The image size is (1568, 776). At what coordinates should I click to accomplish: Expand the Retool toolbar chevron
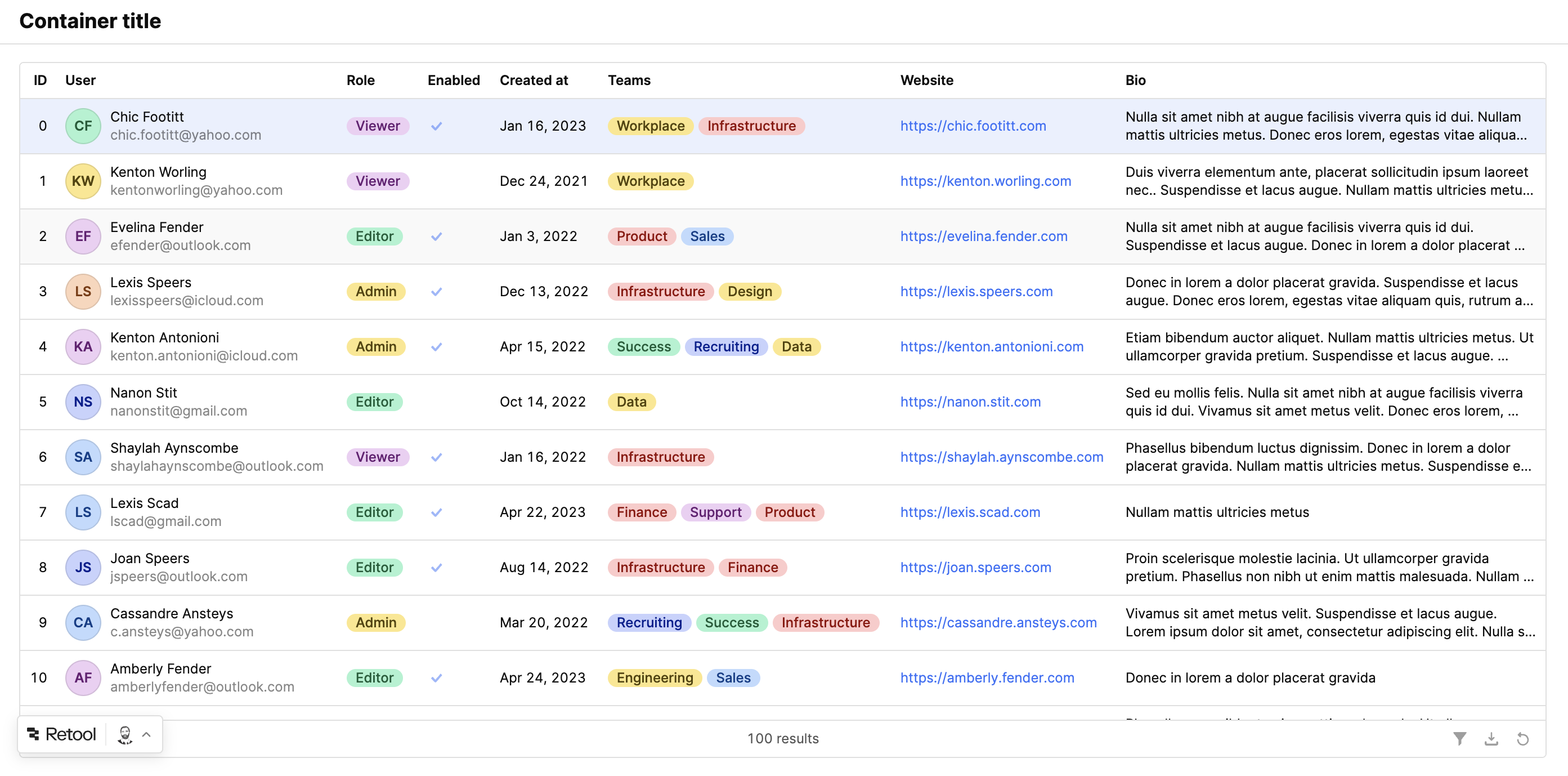click(147, 734)
